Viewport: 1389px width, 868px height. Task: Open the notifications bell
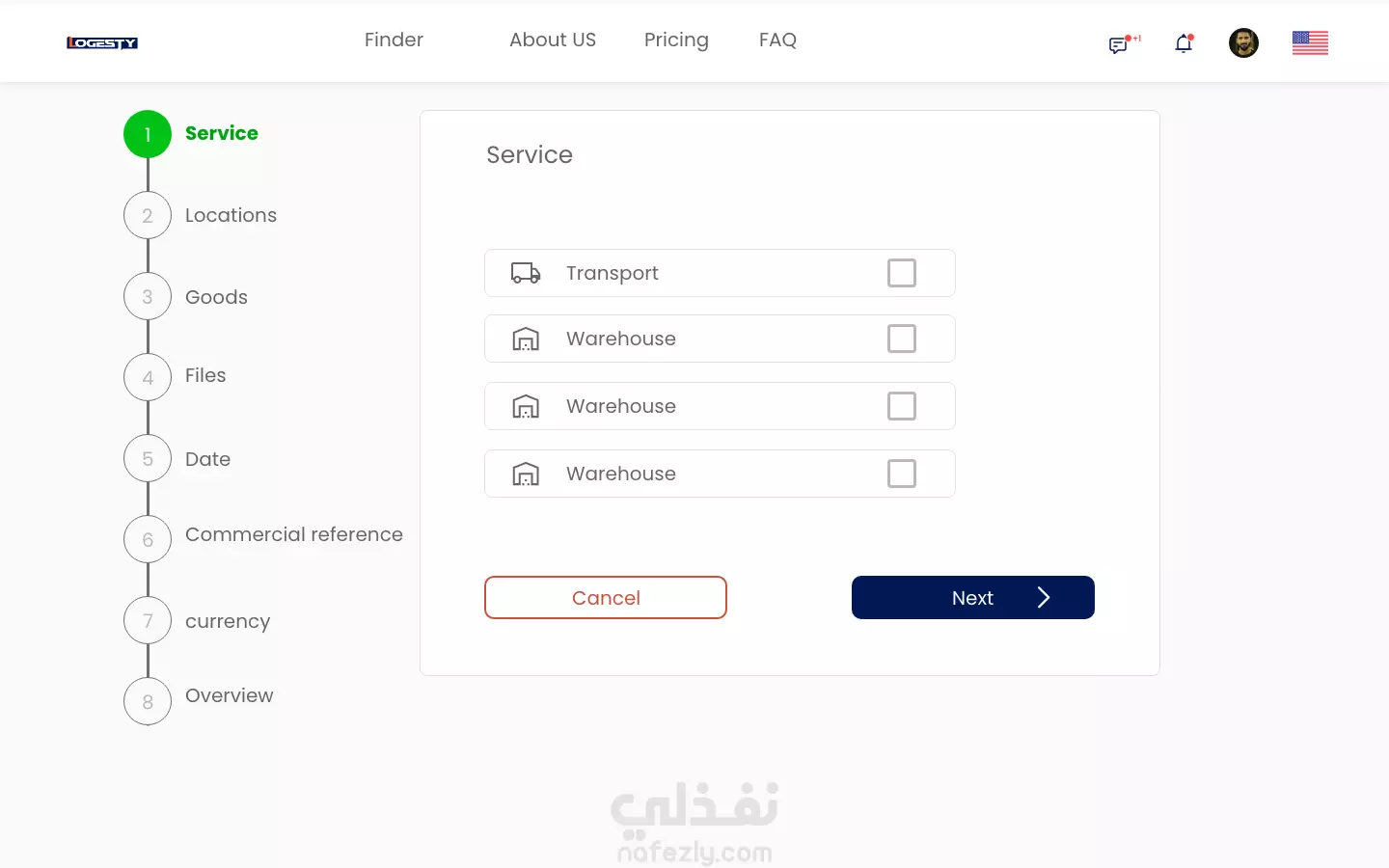1184,43
